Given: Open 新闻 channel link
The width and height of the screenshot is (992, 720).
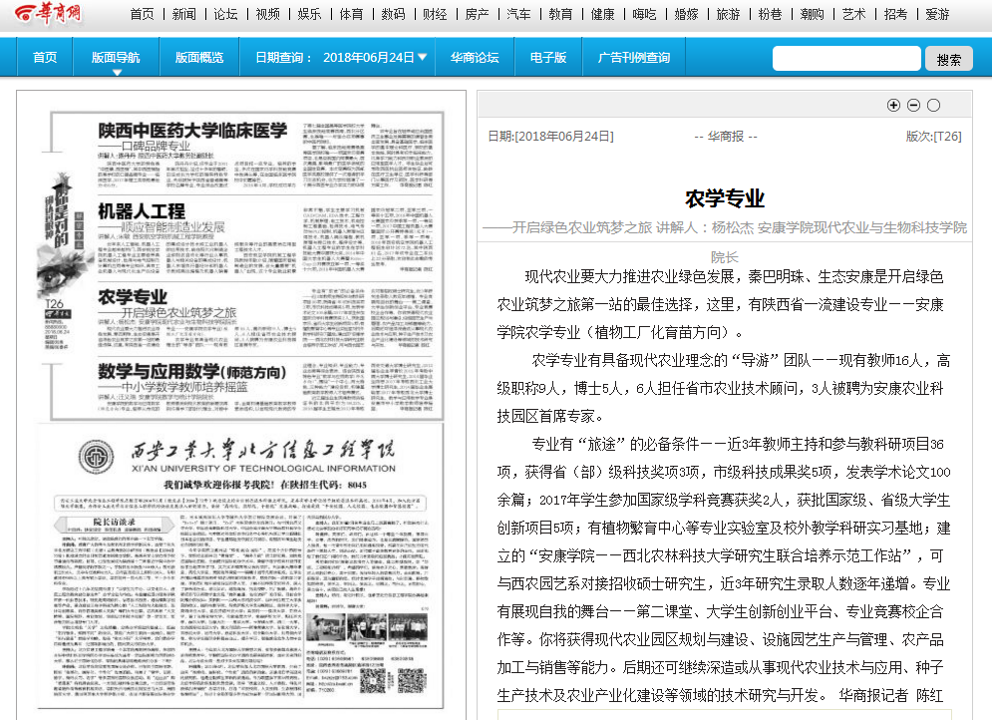Looking at the screenshot, I should click(x=184, y=14).
